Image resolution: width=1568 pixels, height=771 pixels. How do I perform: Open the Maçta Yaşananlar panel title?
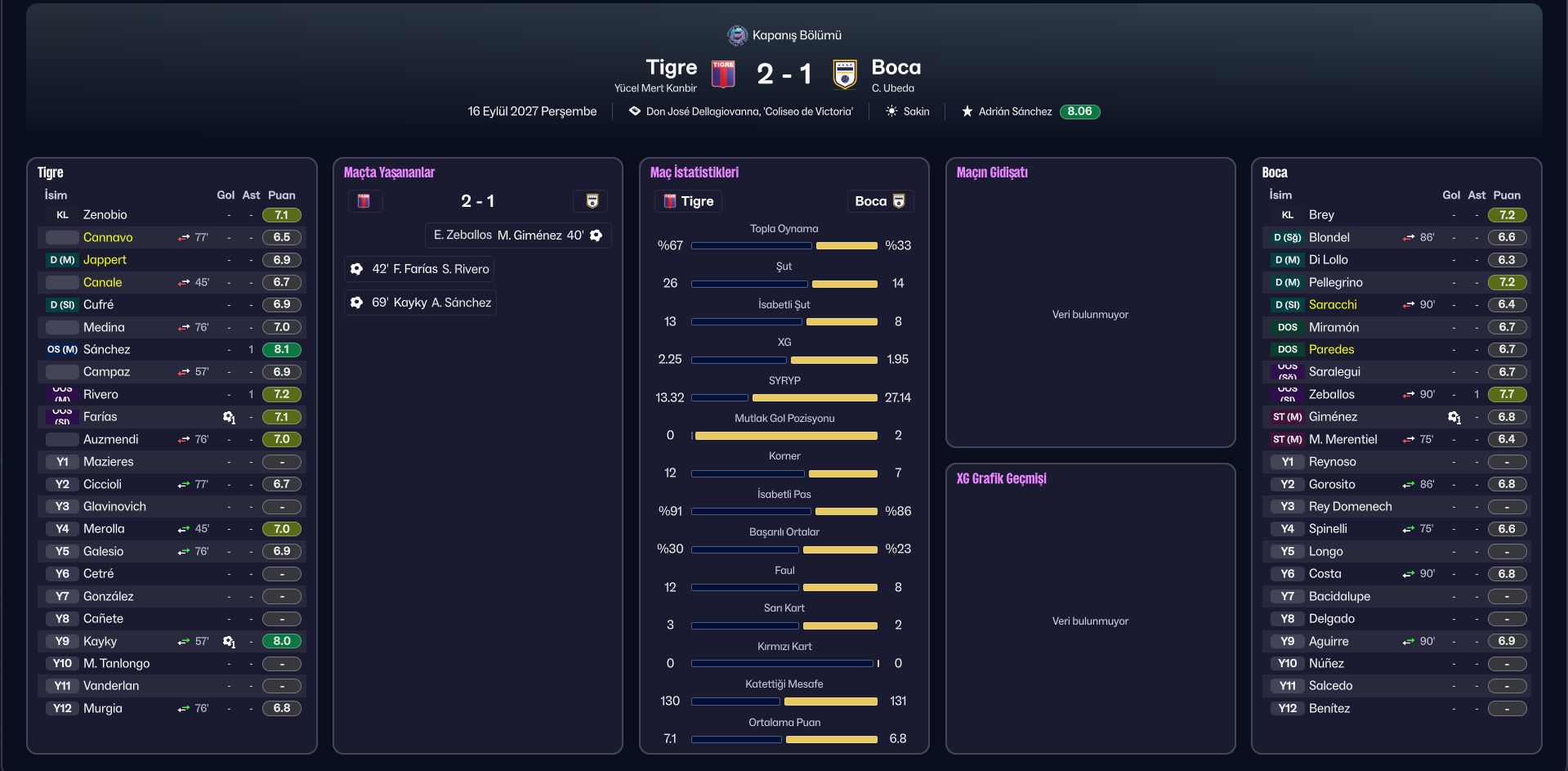click(x=389, y=173)
